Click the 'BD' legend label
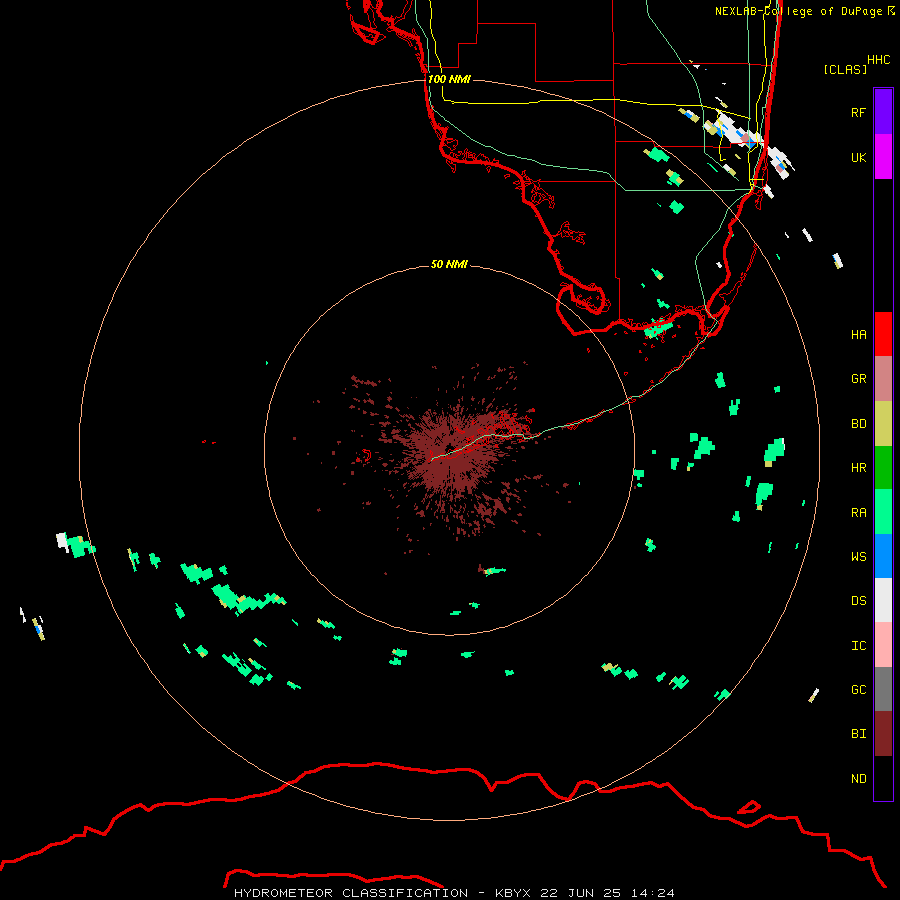 [858, 424]
